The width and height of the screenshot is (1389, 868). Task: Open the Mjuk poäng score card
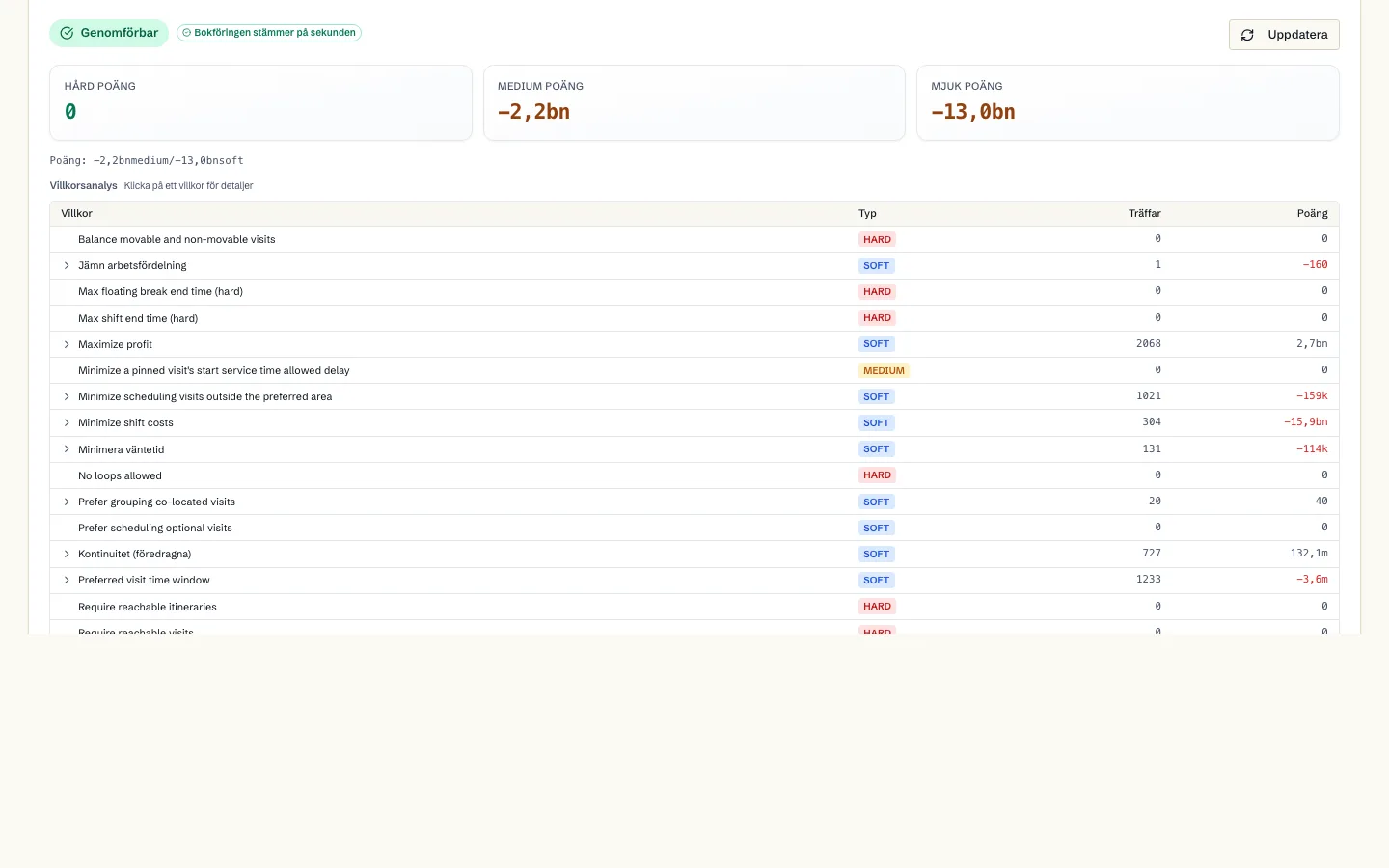[1128, 102]
